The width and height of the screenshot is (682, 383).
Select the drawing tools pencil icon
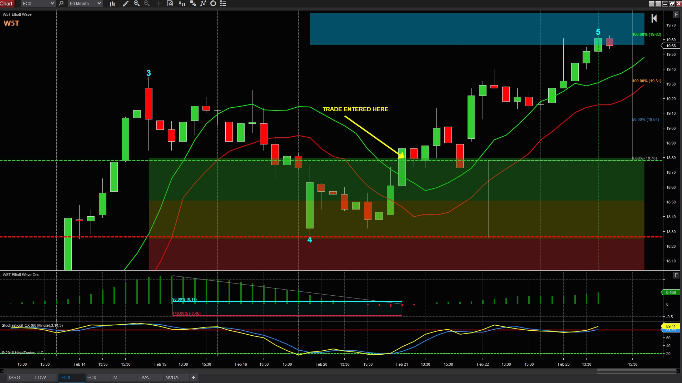click(x=126, y=3)
